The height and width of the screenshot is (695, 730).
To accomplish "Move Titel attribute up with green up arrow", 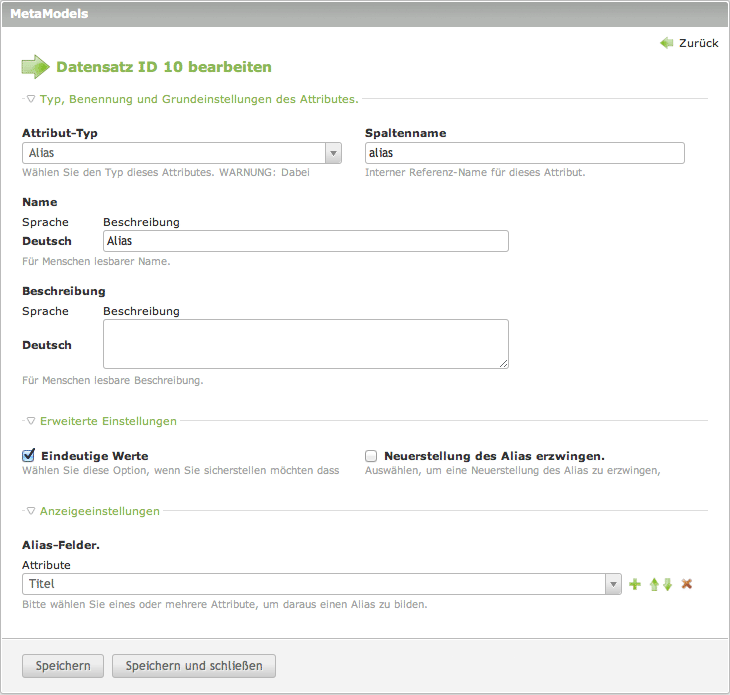I will pos(654,584).
